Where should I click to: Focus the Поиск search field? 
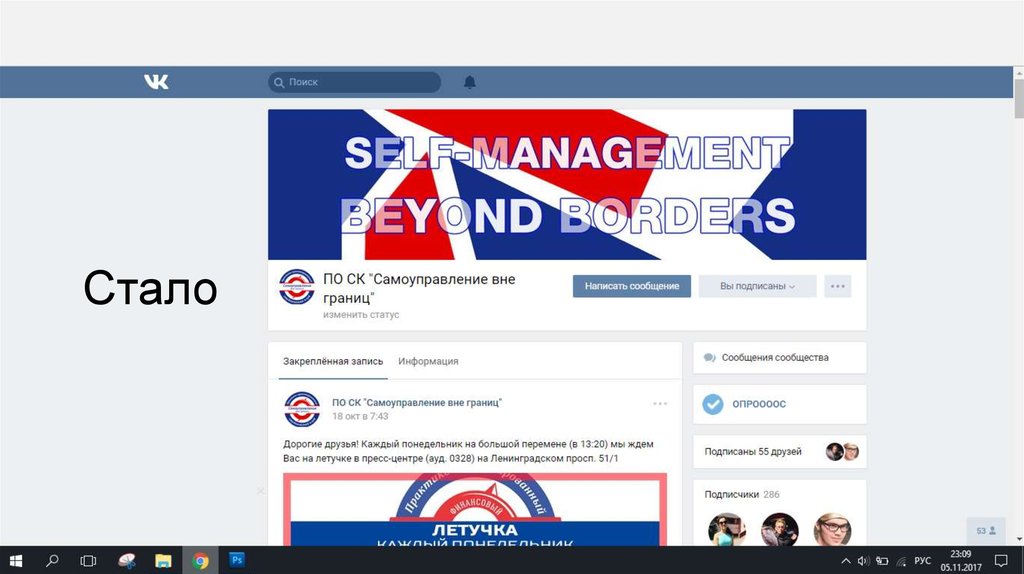click(355, 82)
